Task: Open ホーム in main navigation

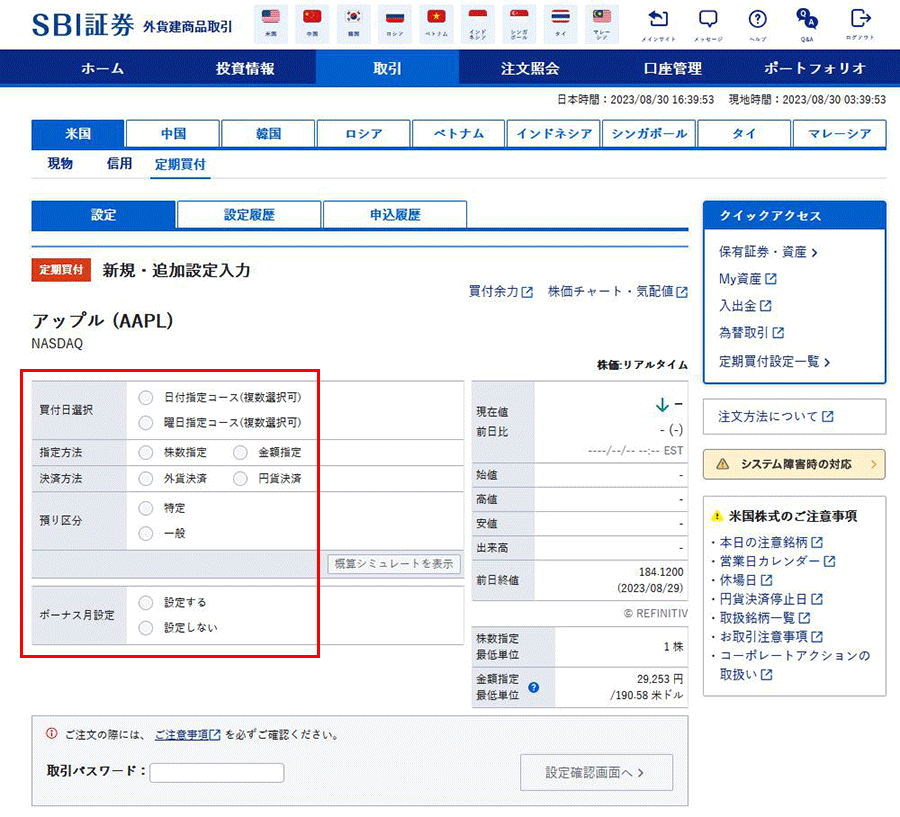Action: [102, 68]
